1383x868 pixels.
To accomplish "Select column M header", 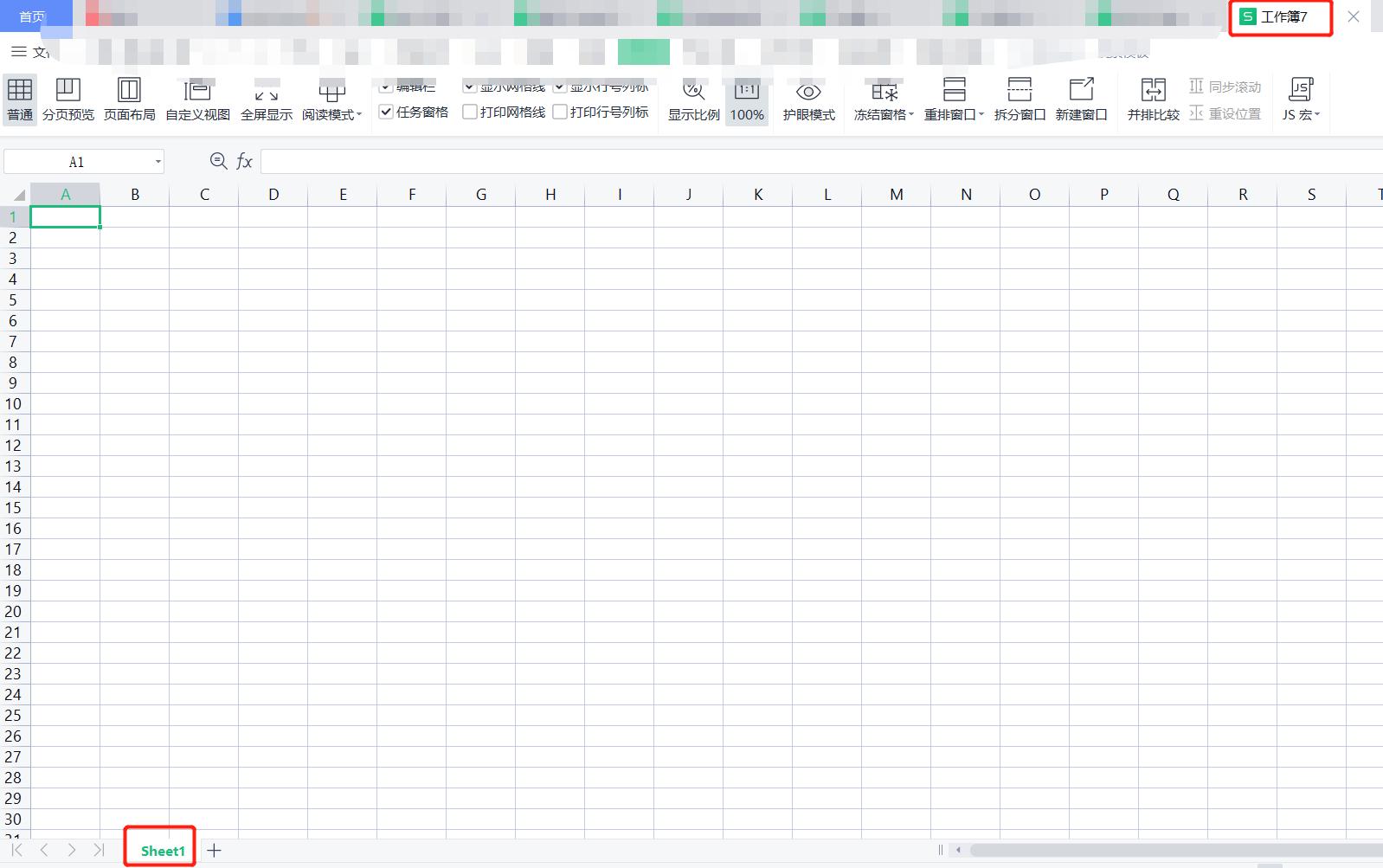I will coord(897,195).
